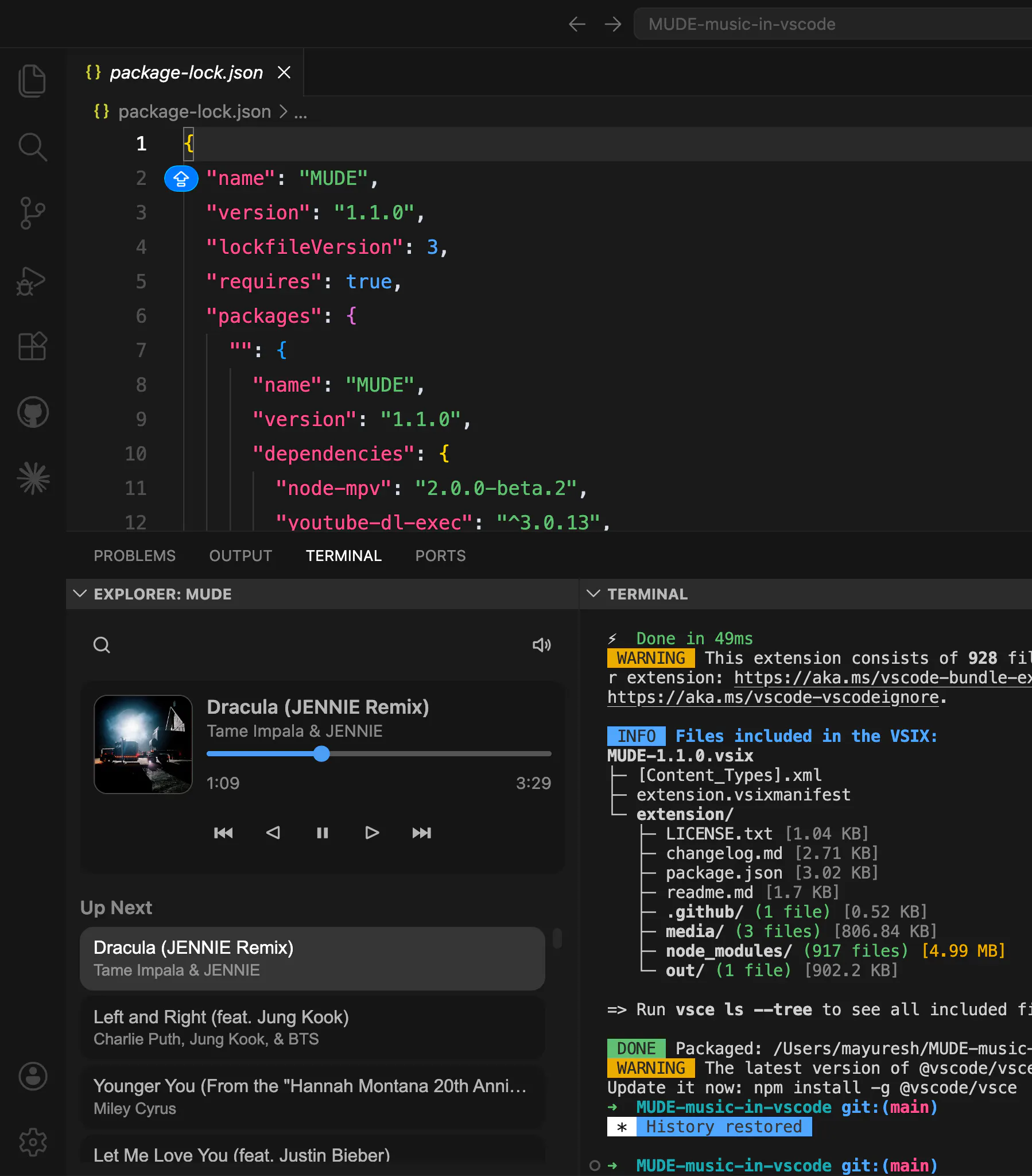Go forward with the right arrow

pyautogui.click(x=613, y=24)
